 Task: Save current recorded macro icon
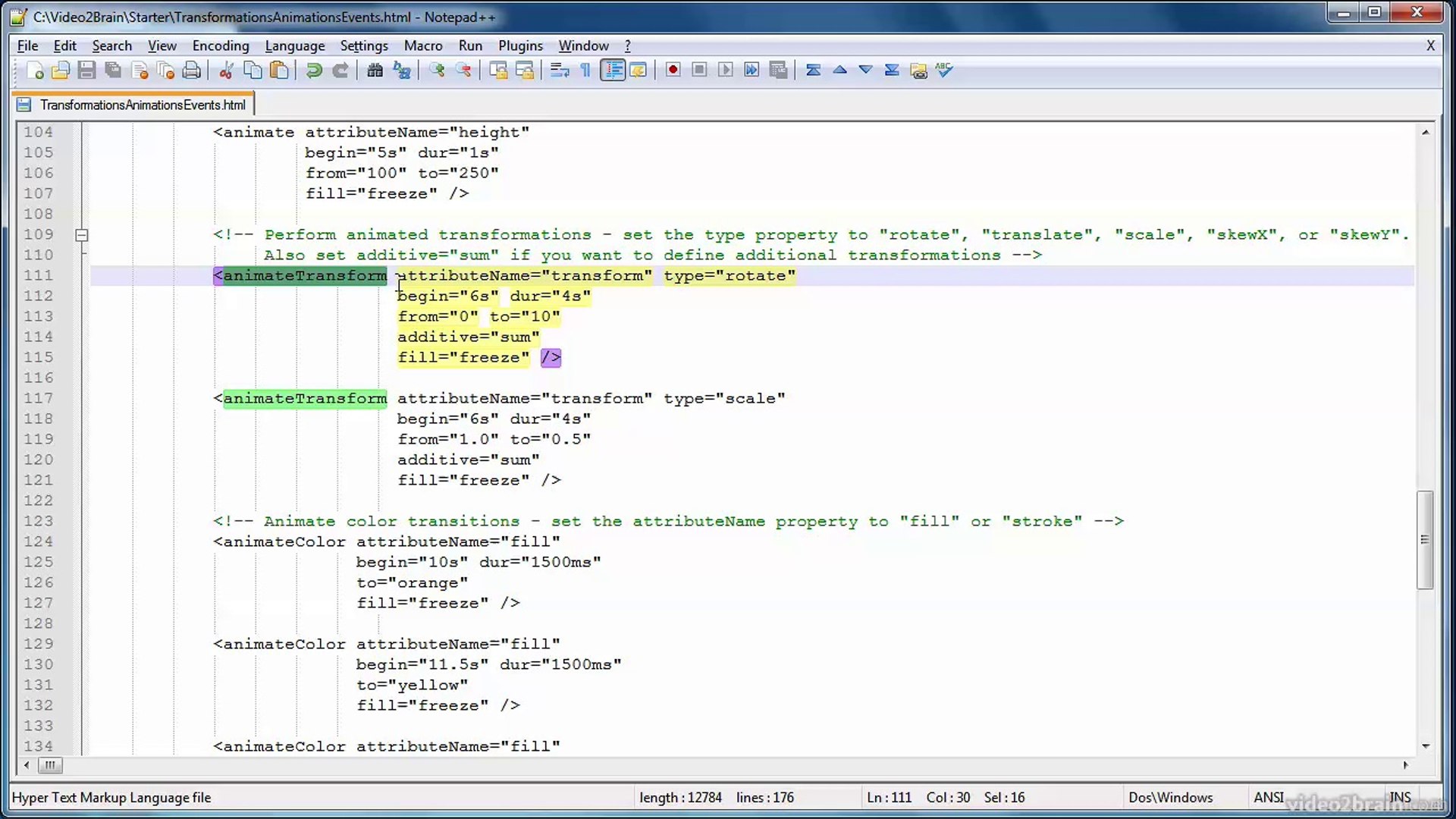point(778,71)
